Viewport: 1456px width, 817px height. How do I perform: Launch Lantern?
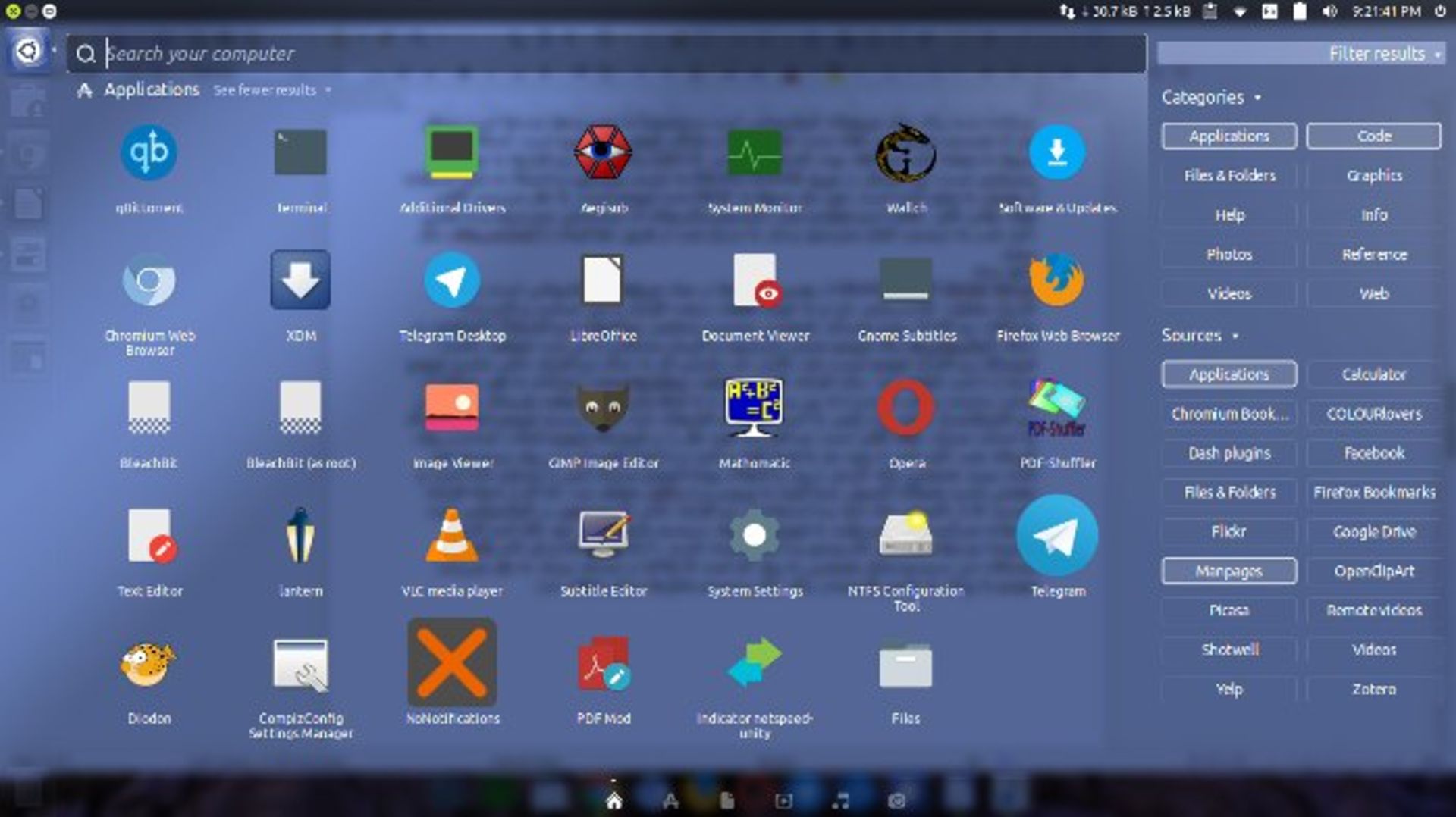(x=300, y=536)
